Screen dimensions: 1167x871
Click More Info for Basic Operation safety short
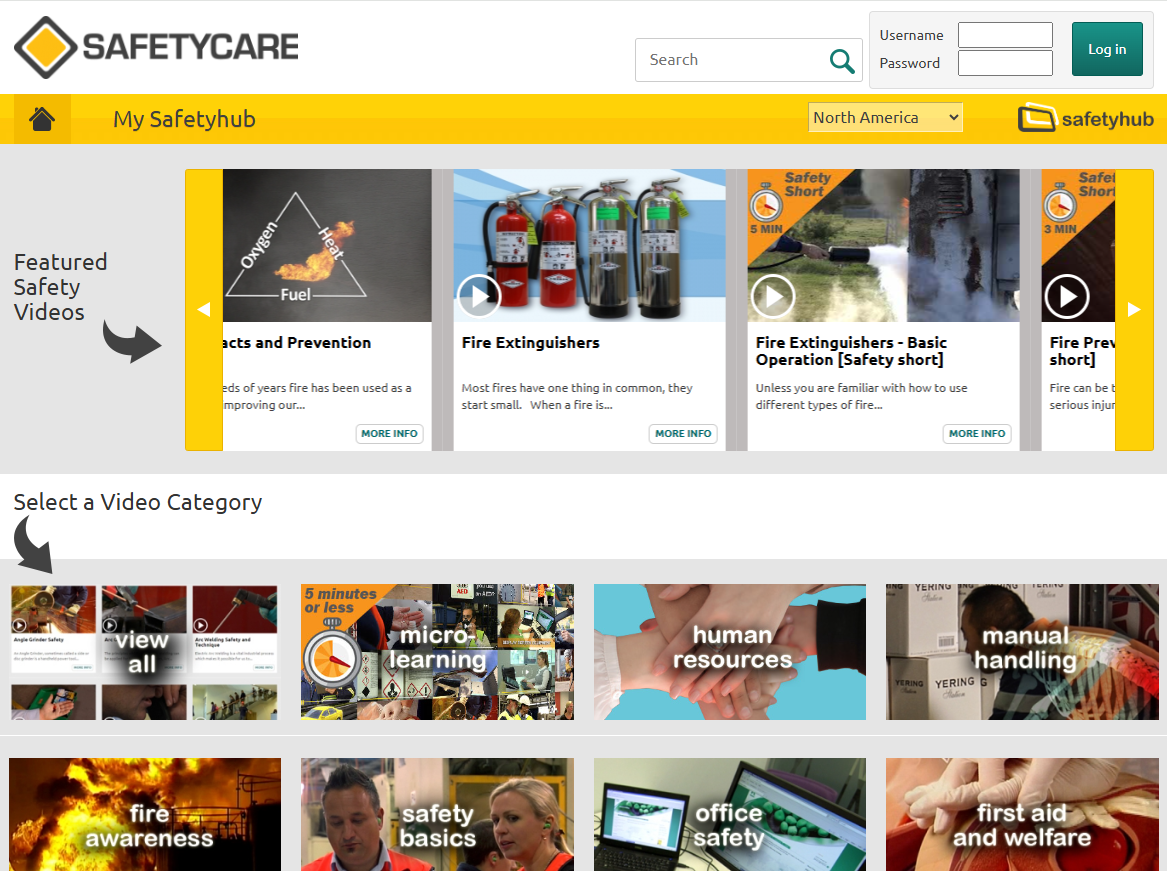click(x=977, y=434)
